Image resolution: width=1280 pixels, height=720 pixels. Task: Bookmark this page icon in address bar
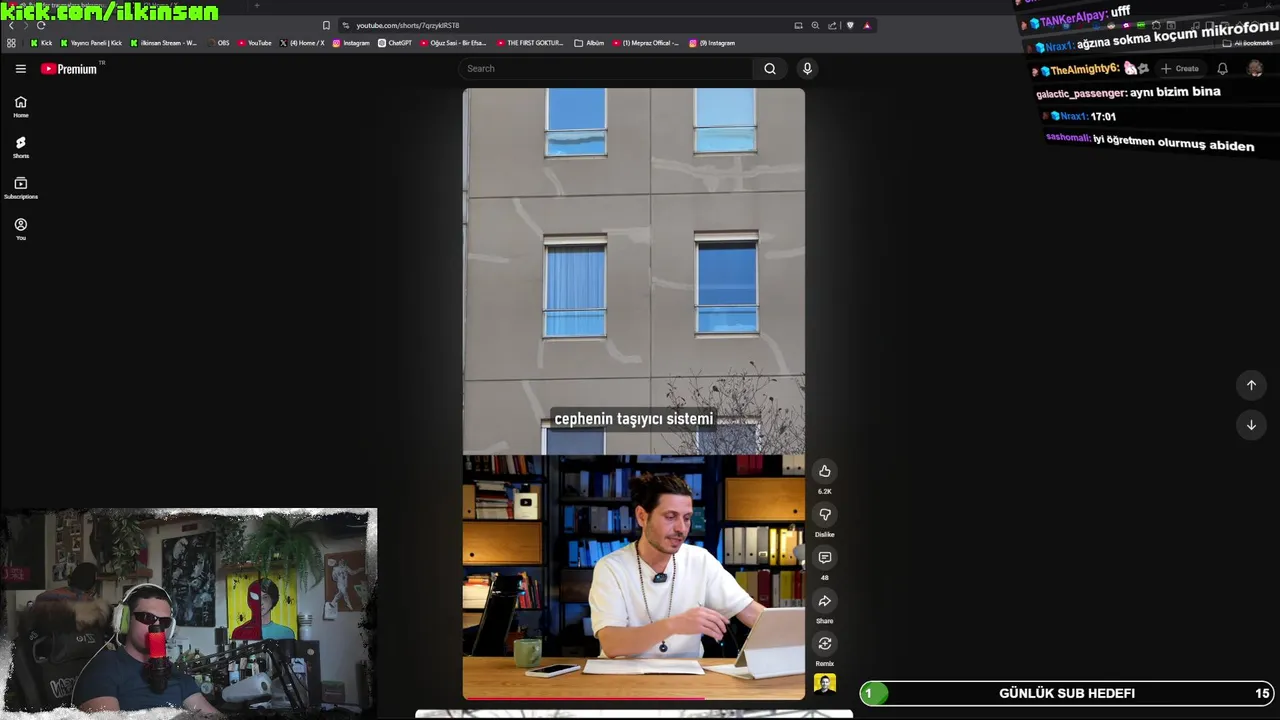point(326,25)
